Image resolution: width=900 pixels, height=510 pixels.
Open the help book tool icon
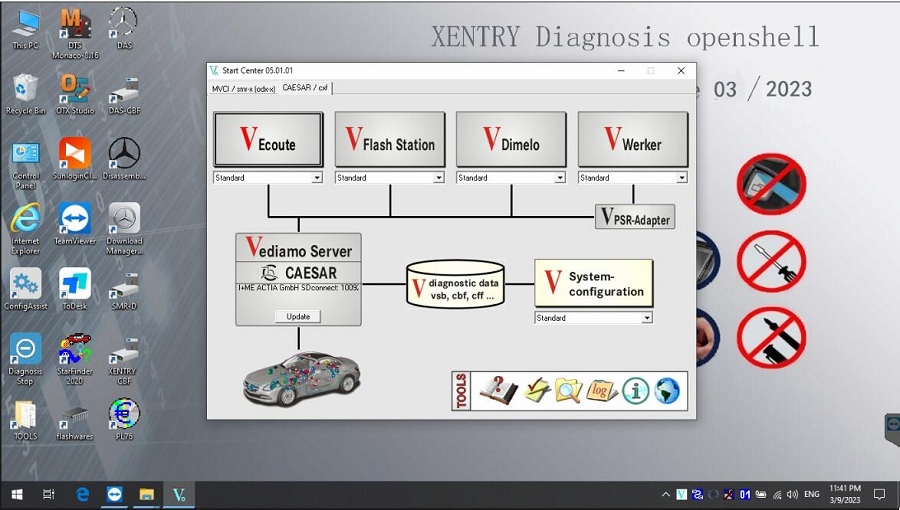click(x=498, y=391)
